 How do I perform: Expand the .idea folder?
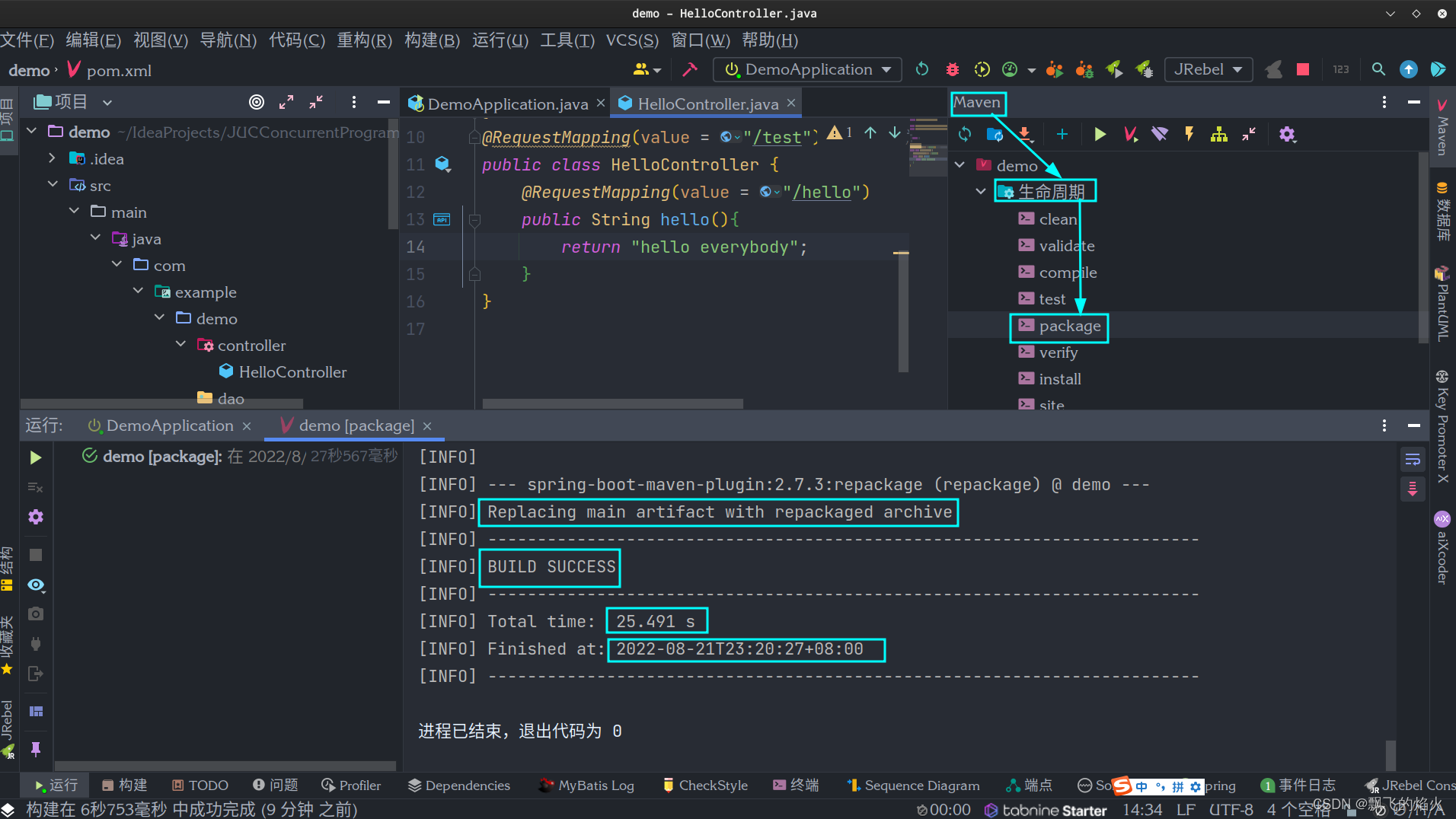53,158
